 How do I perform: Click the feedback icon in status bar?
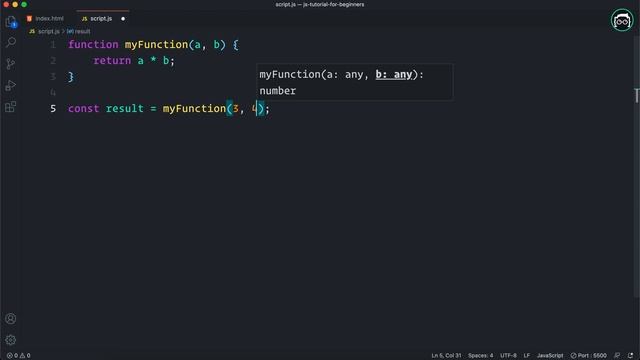617,356
